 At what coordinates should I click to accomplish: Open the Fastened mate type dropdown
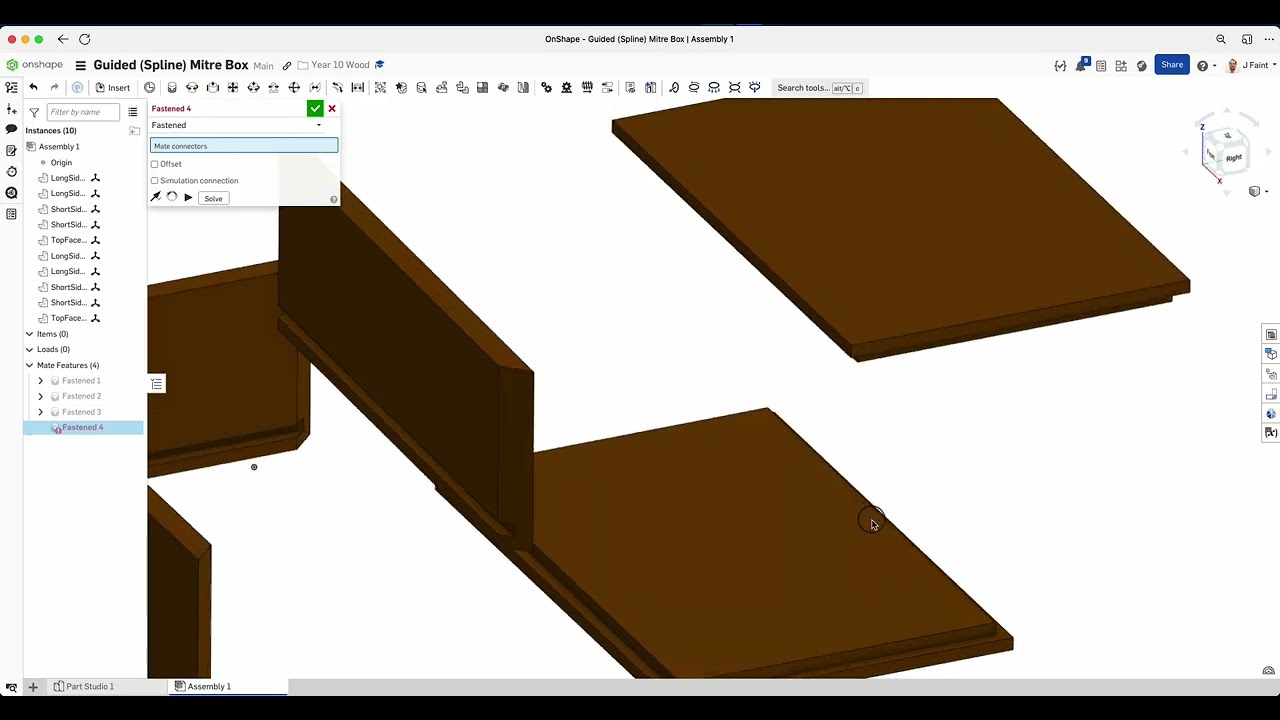pos(236,125)
